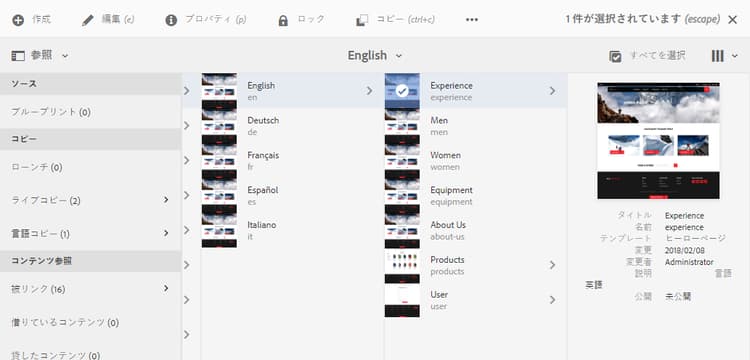Image resolution: width=750 pixels, height=360 pixels.
Task: Click the pencil Edit icon
Action: [88, 20]
